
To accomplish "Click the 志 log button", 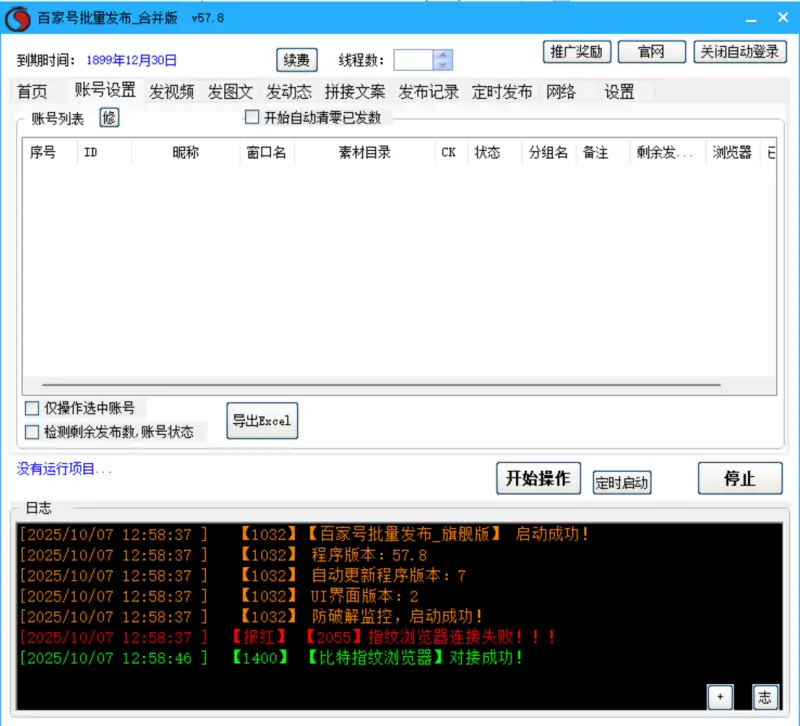I will tap(764, 696).
